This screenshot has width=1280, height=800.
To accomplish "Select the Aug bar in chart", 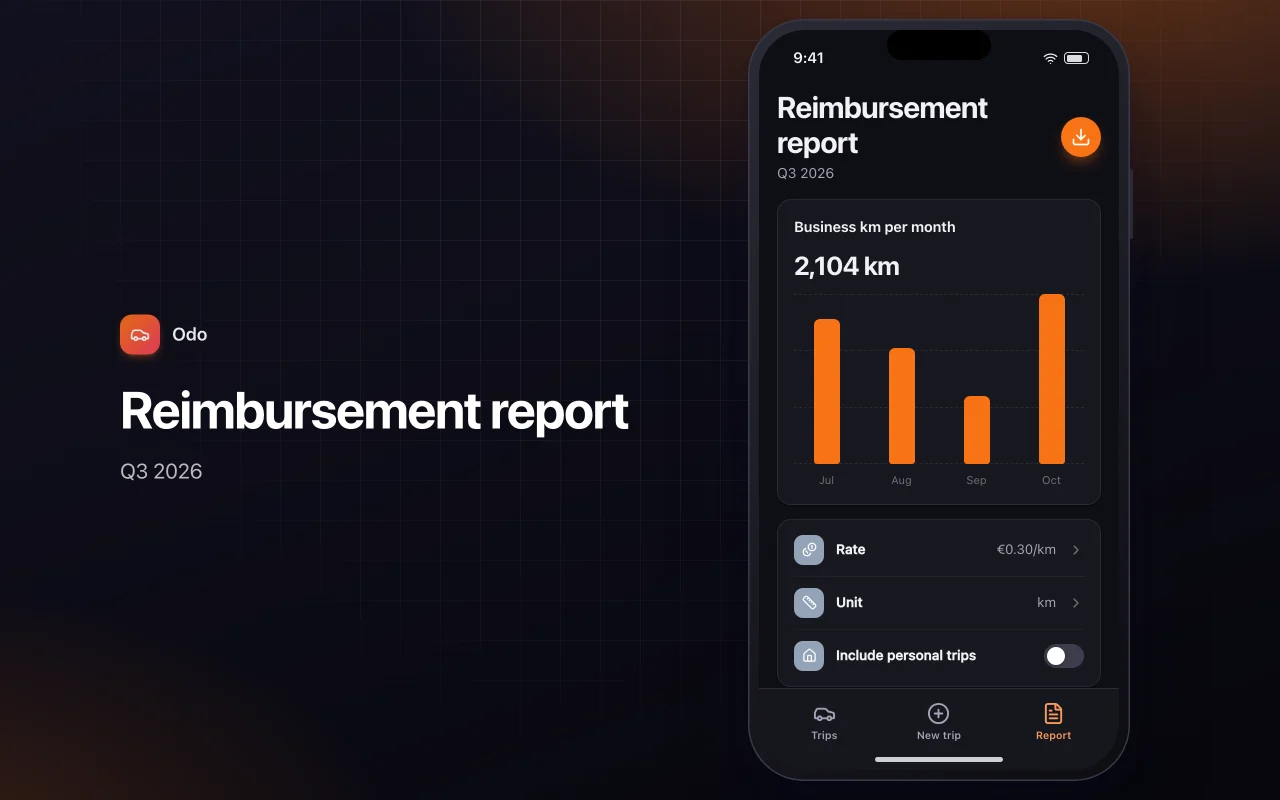I will pos(902,406).
